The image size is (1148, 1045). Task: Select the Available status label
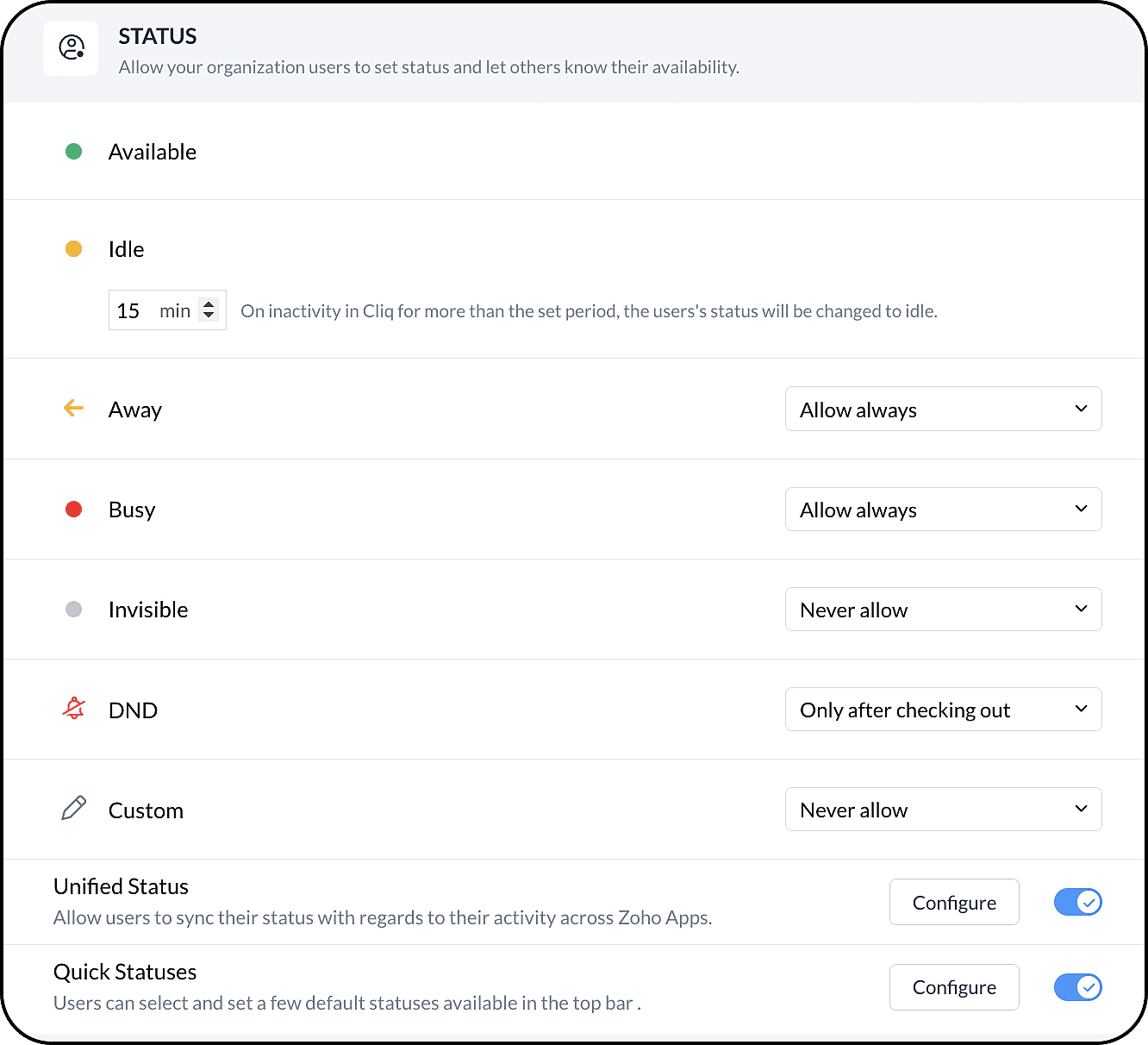click(x=153, y=152)
